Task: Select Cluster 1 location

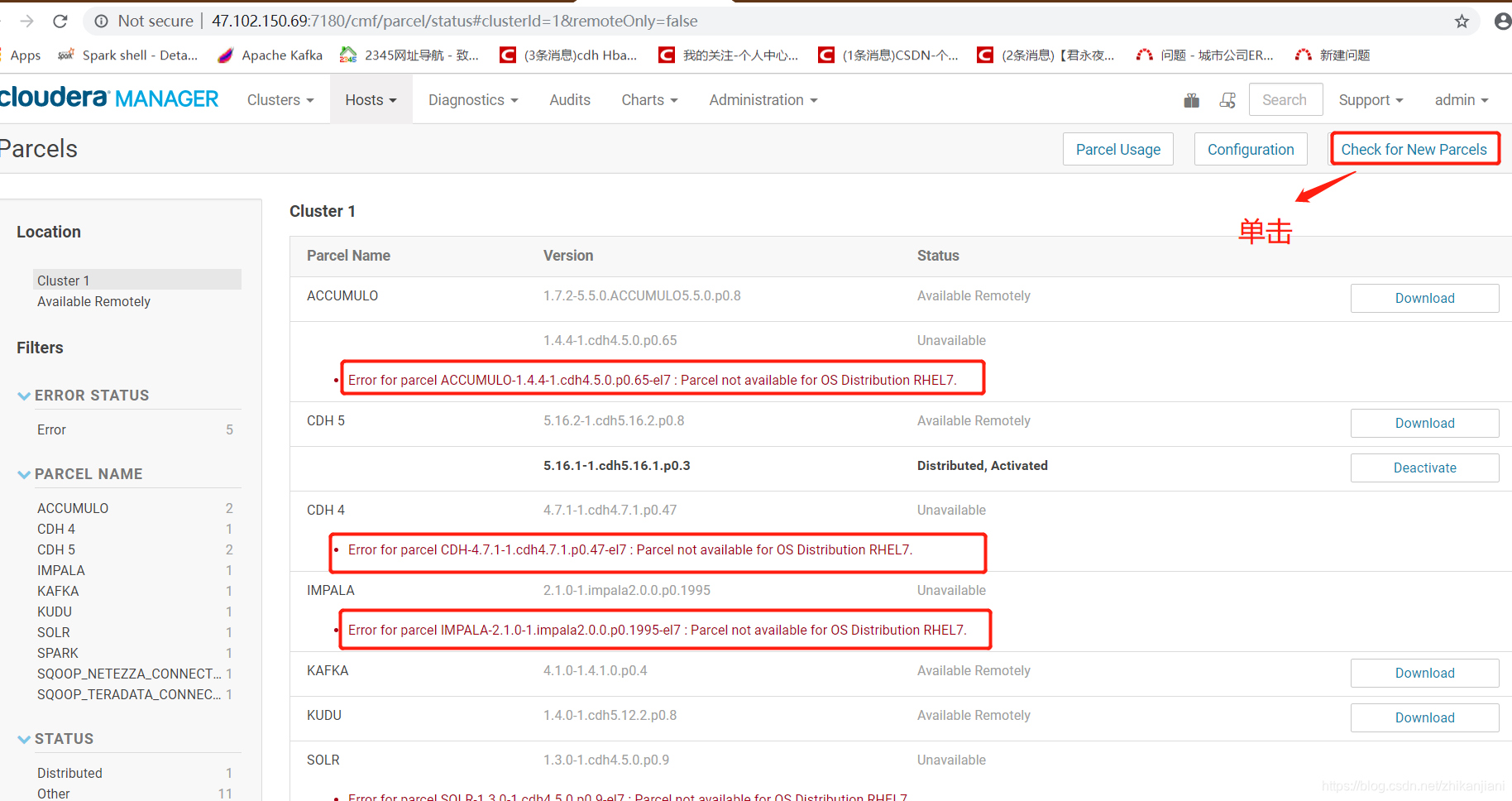Action: [137, 280]
